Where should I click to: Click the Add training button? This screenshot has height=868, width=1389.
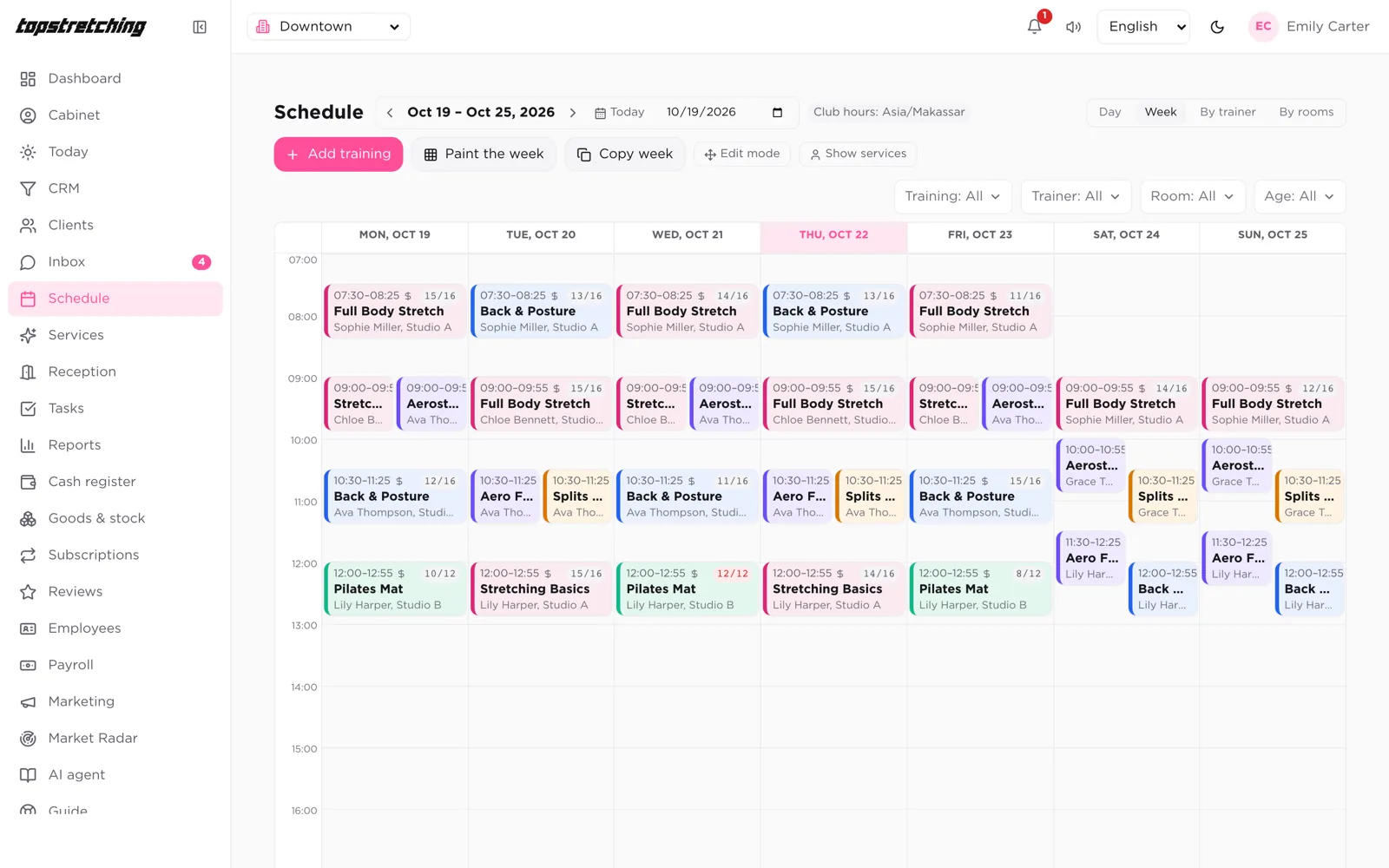pyautogui.click(x=339, y=155)
